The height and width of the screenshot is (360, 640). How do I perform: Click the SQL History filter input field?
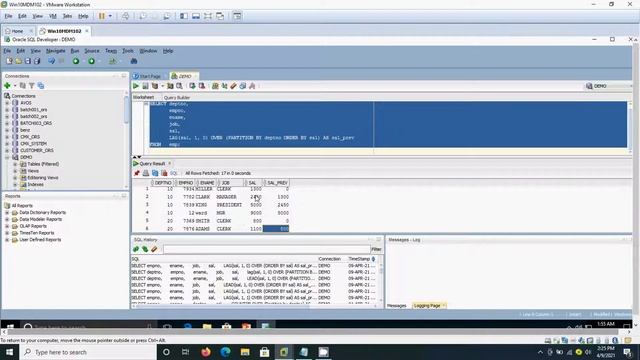267,249
